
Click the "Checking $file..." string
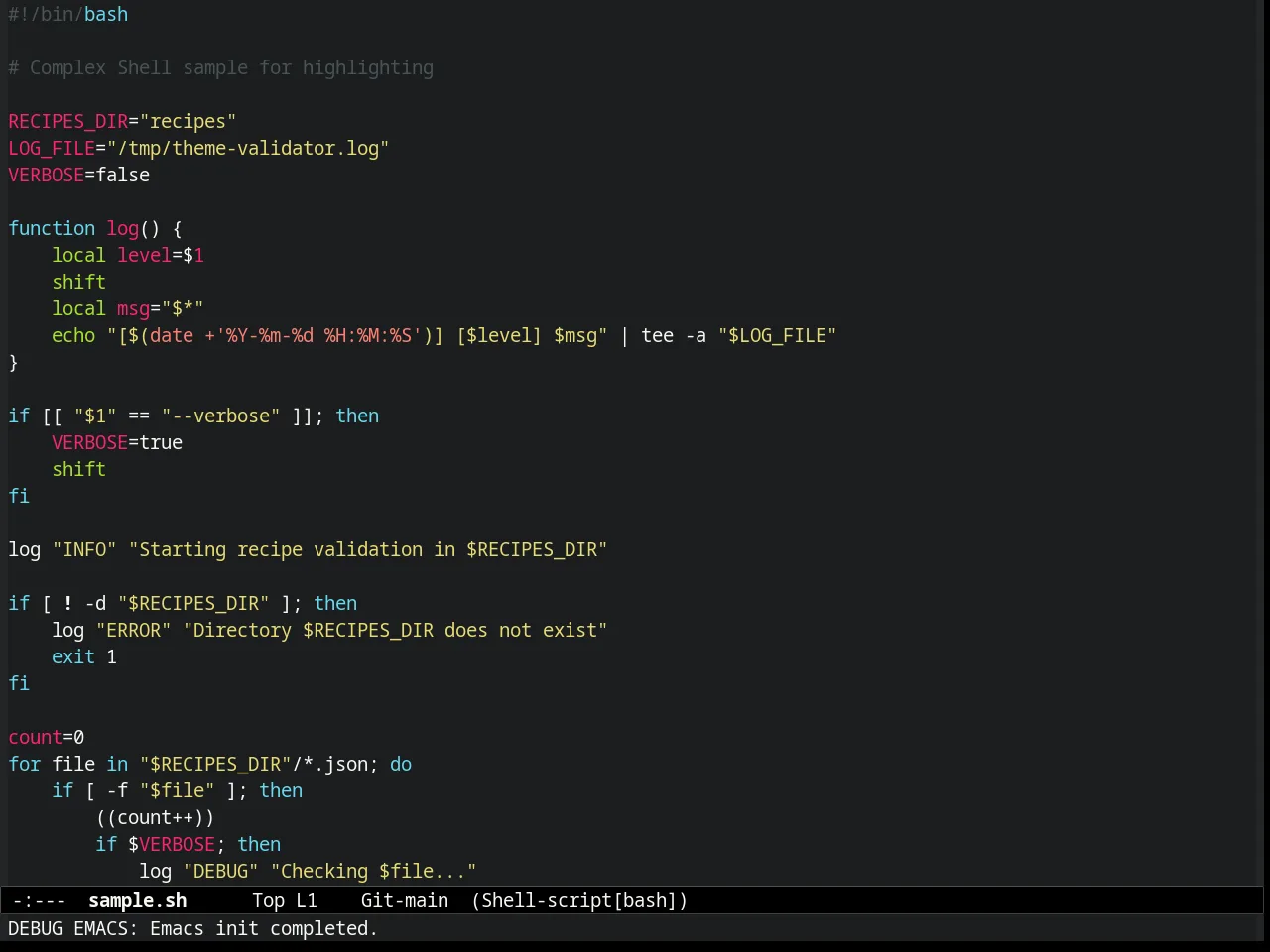tap(374, 871)
